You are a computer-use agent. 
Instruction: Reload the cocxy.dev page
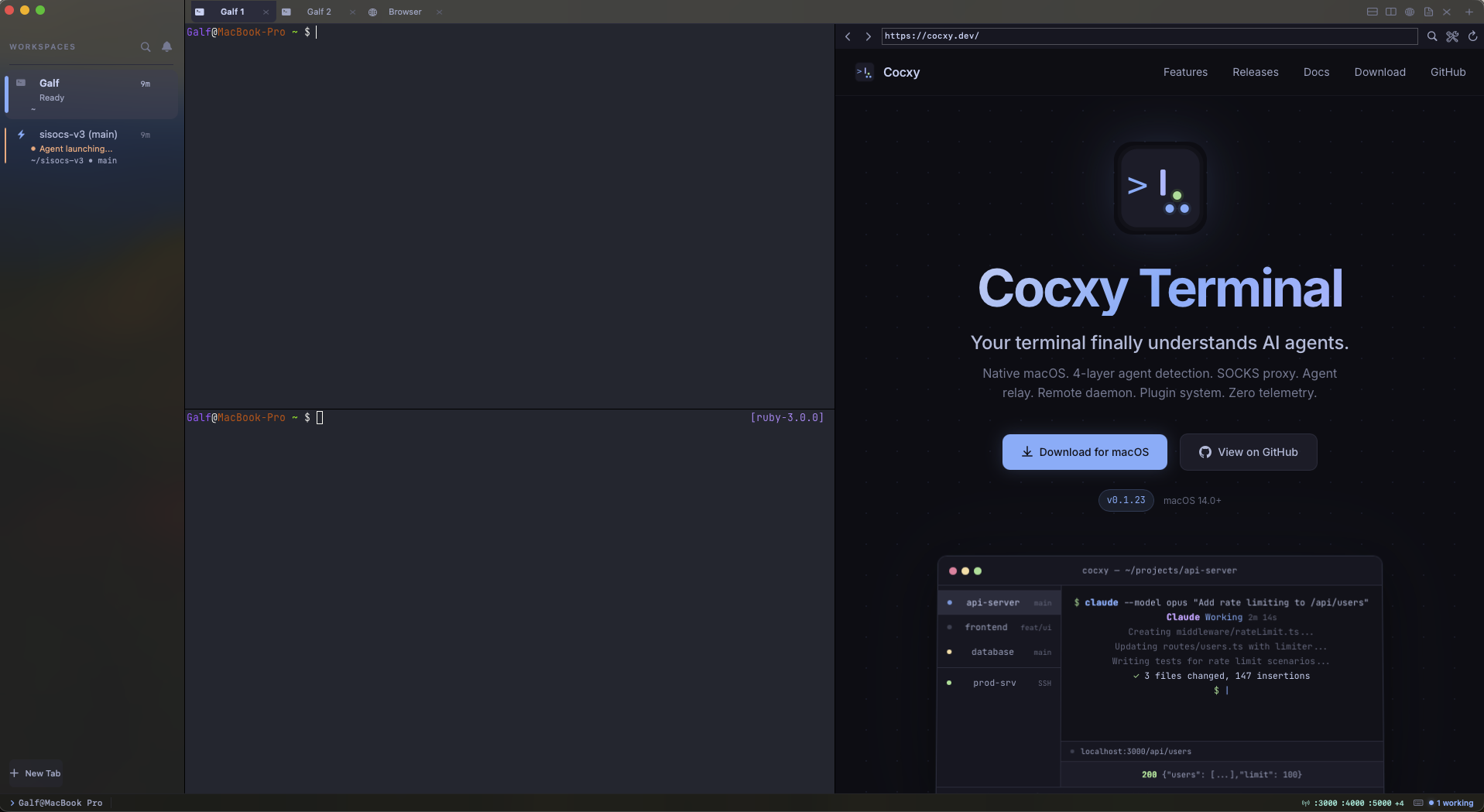click(1472, 36)
